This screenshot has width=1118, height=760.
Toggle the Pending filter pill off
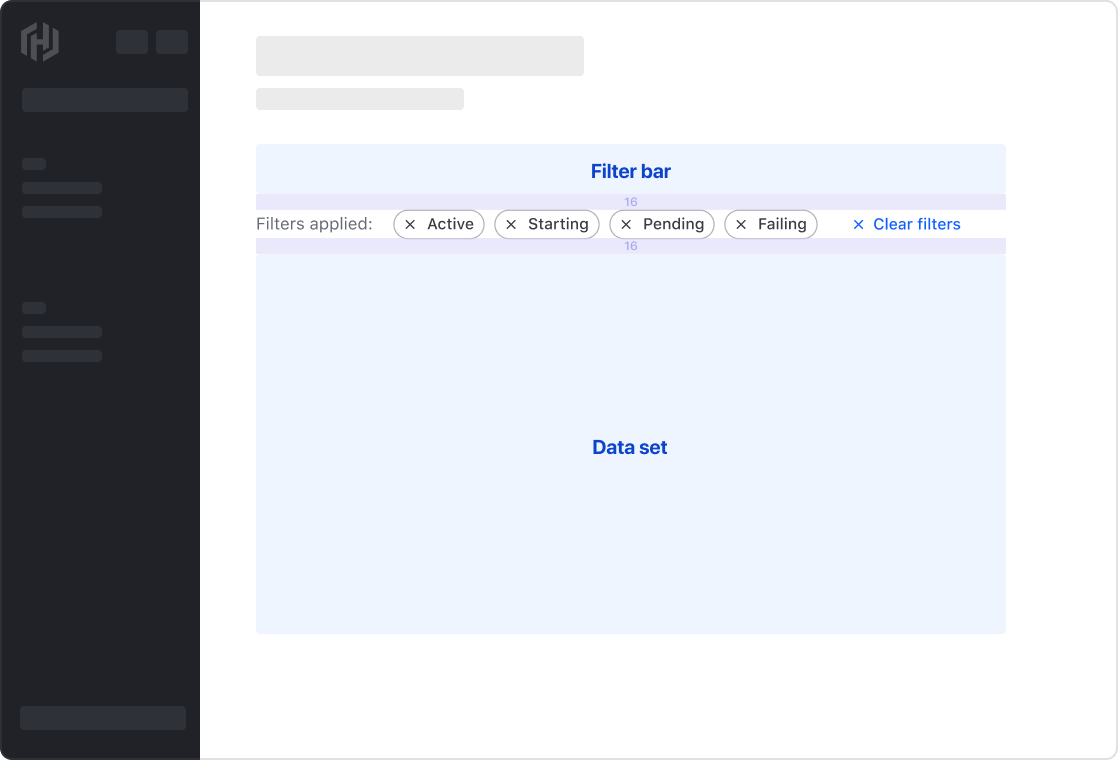pyautogui.click(x=661, y=224)
